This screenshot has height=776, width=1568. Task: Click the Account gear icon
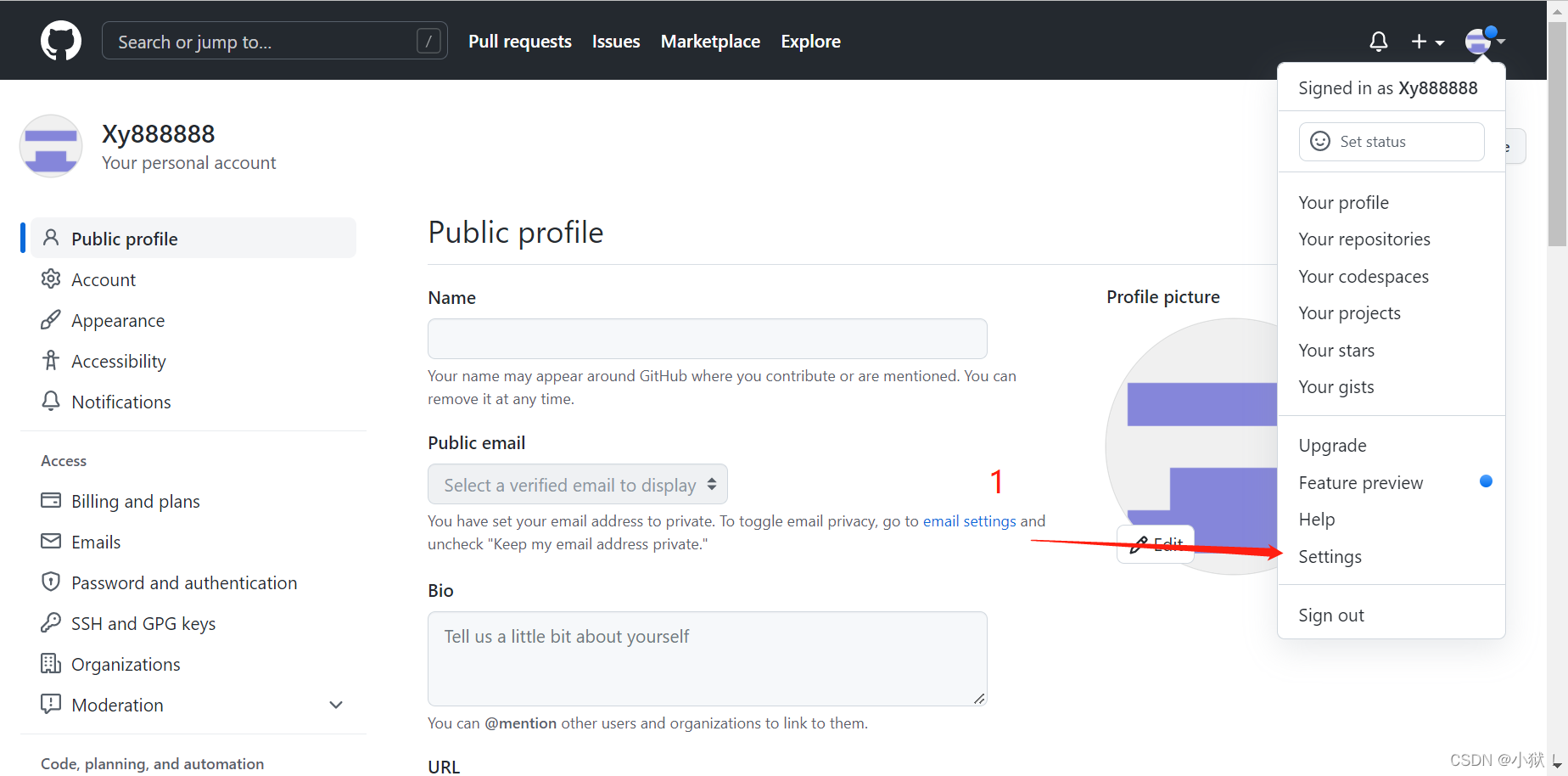coord(51,278)
